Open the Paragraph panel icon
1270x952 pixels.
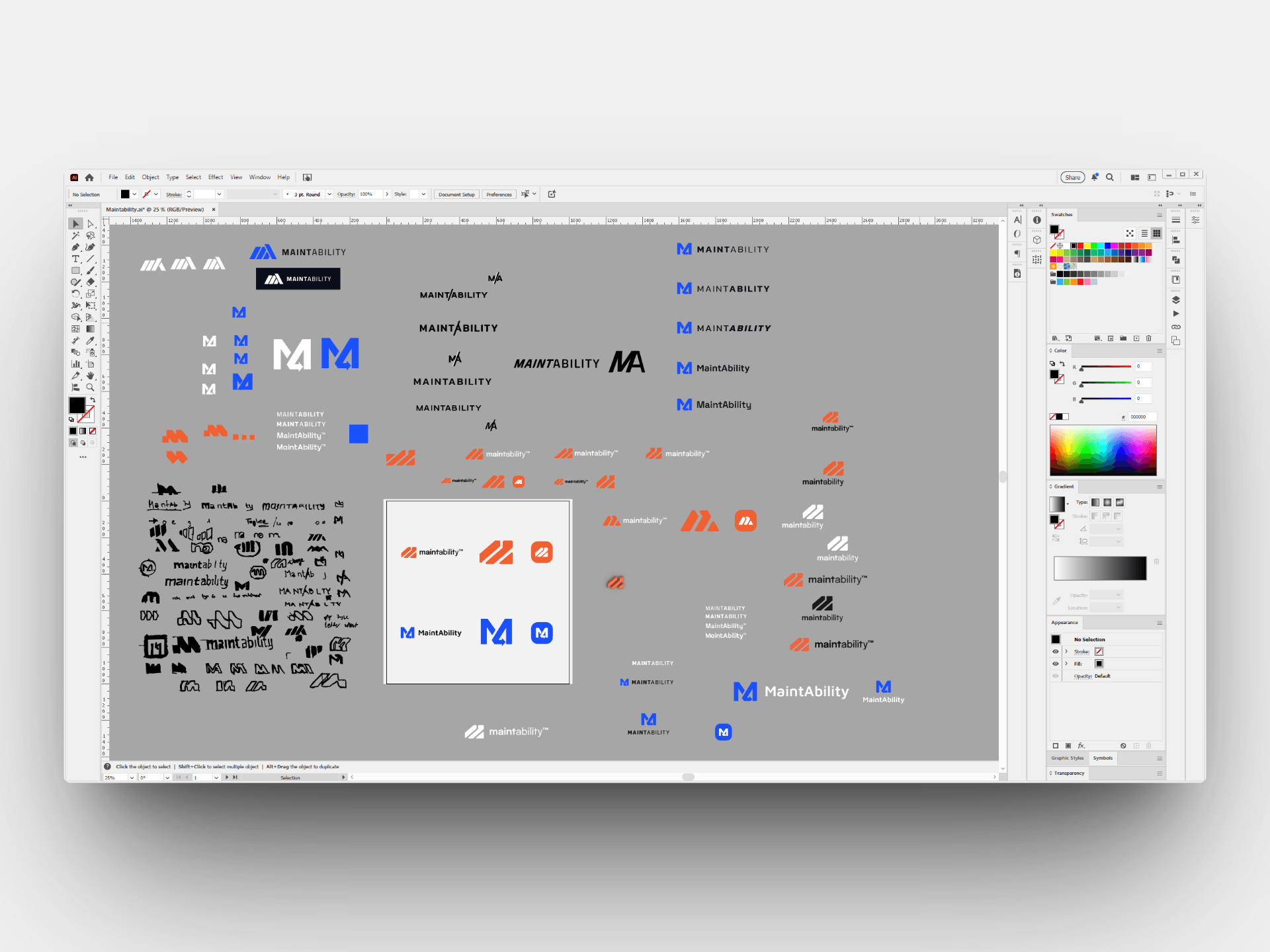[x=1017, y=254]
